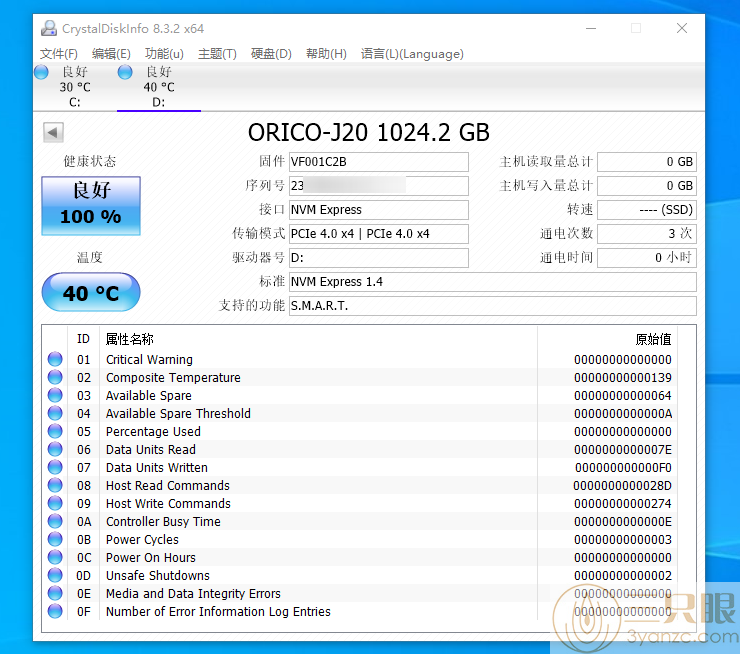The width and height of the screenshot is (740, 654).
Task: Click the host writes total field (主机写入量总计)
Action: coord(647,186)
